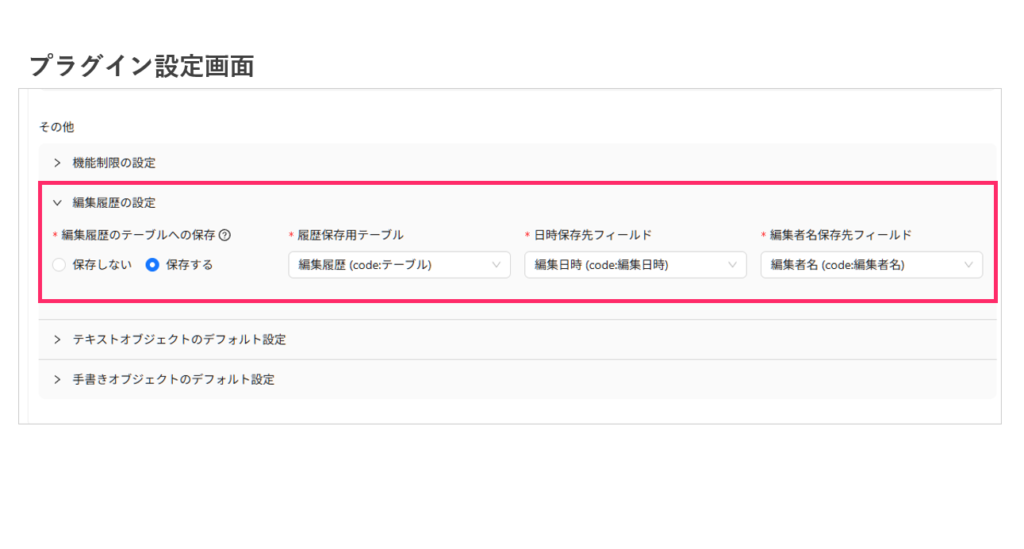Select the 保存する radio button
This screenshot has height=549, width=1024.
point(153,265)
